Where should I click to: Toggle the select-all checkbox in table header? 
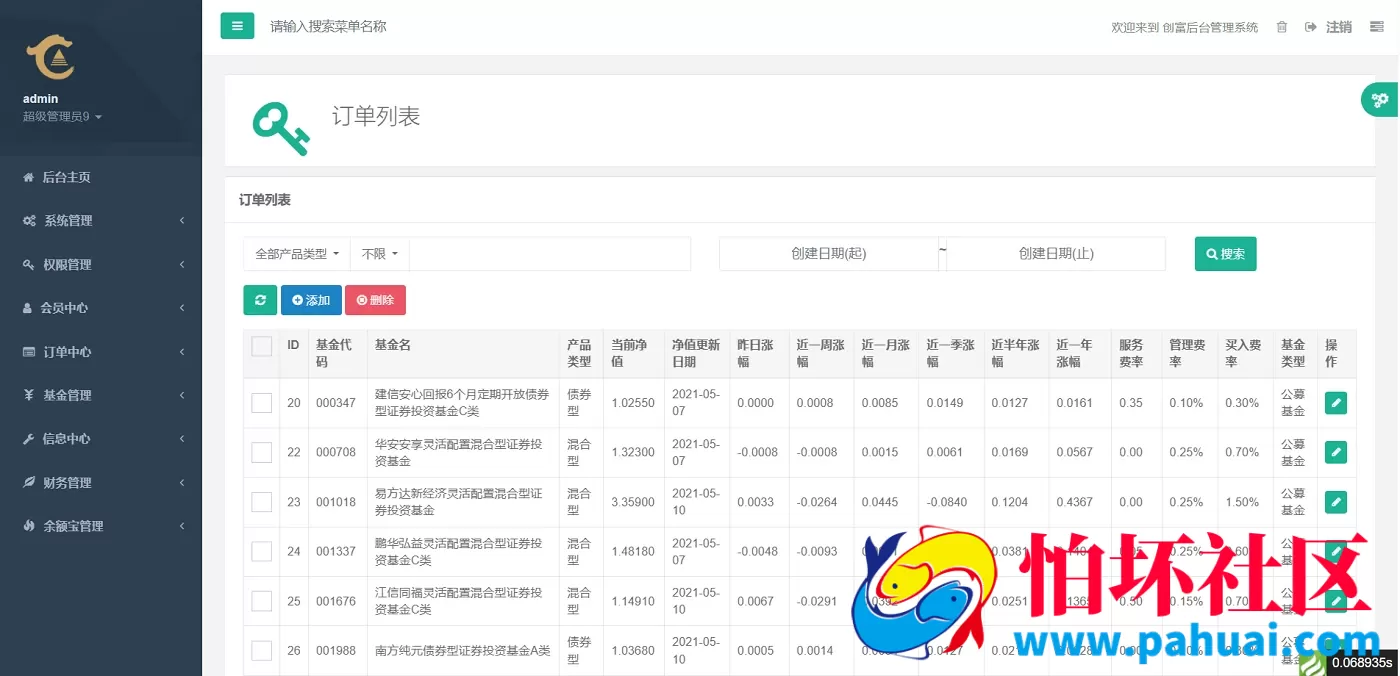pos(262,347)
